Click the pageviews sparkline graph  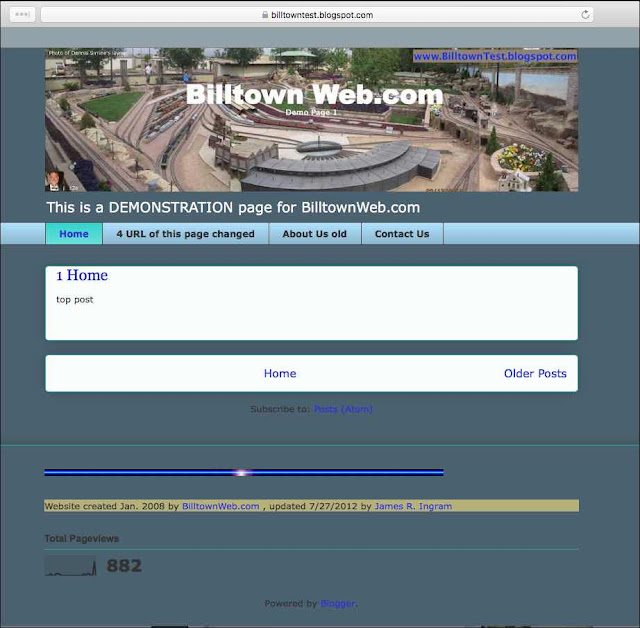point(71,566)
